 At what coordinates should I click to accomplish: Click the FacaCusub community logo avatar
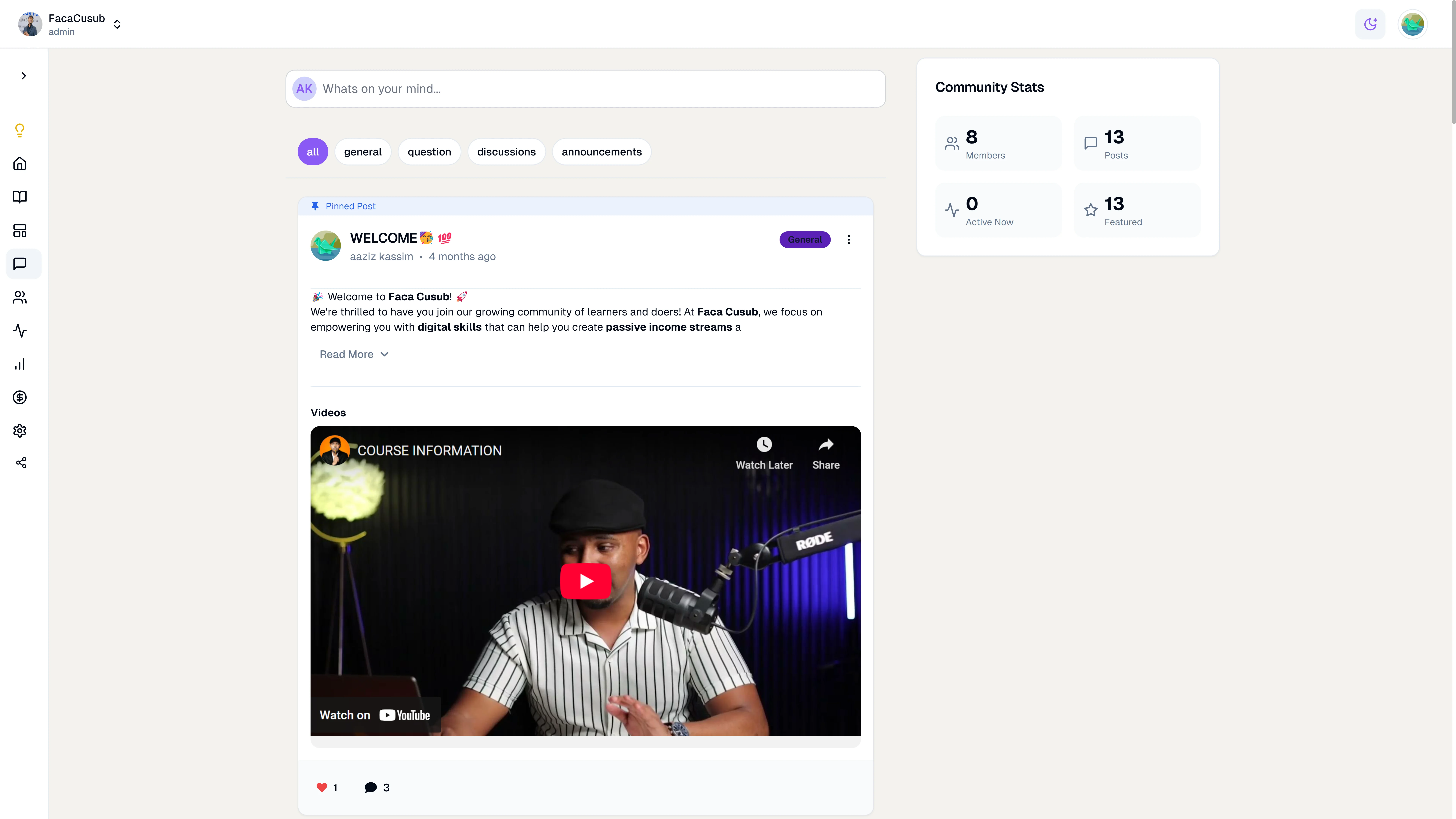click(30, 24)
